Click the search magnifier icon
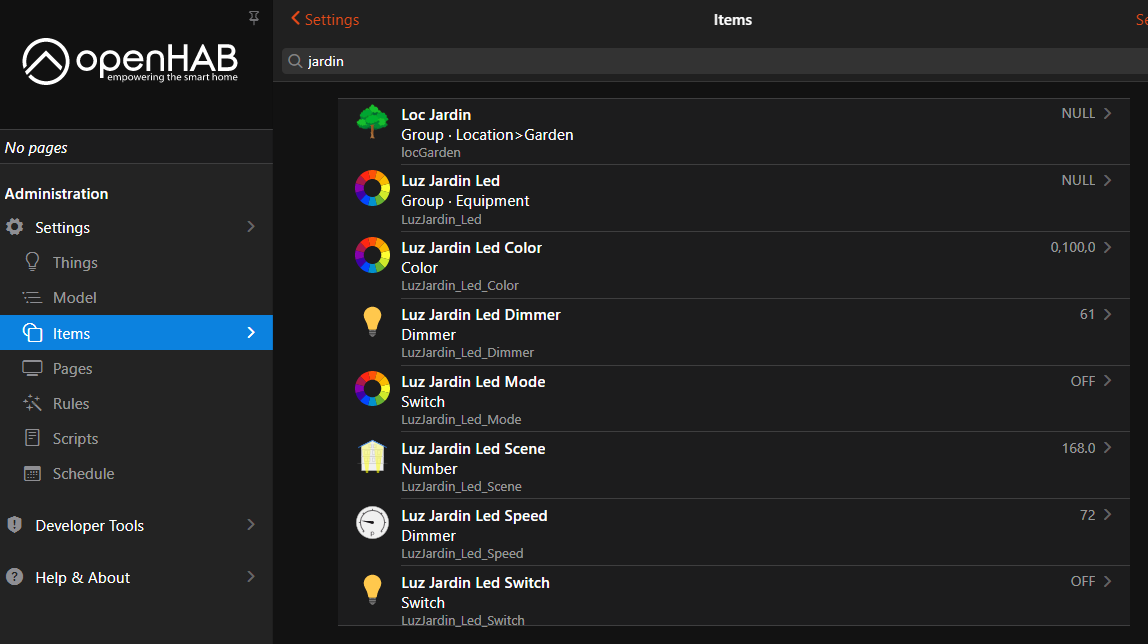The image size is (1148, 644). (295, 61)
